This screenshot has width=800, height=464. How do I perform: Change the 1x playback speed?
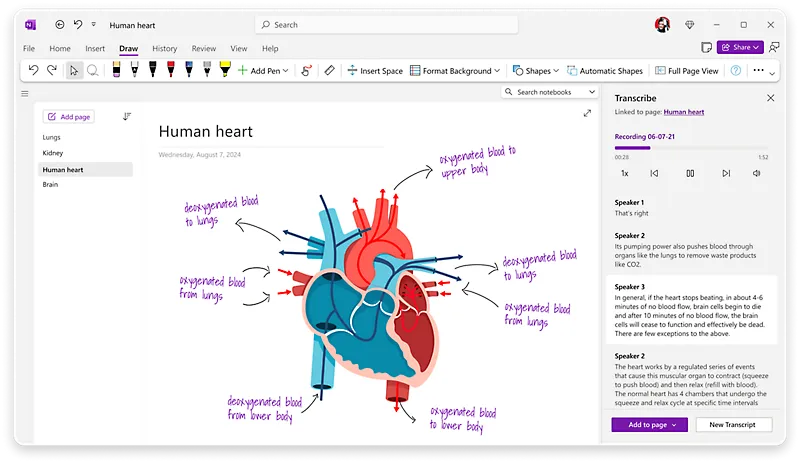(x=624, y=174)
